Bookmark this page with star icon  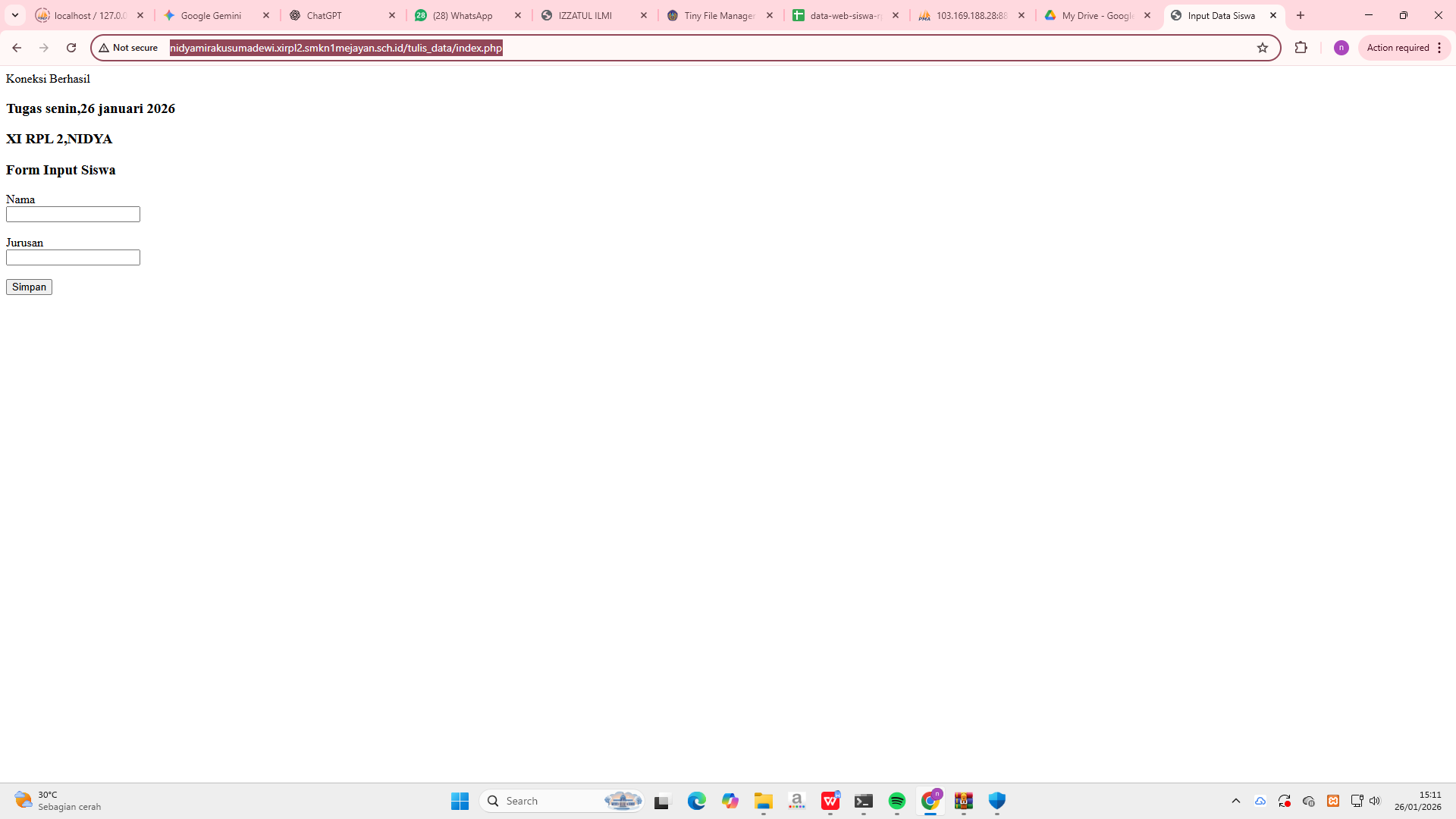1263,48
